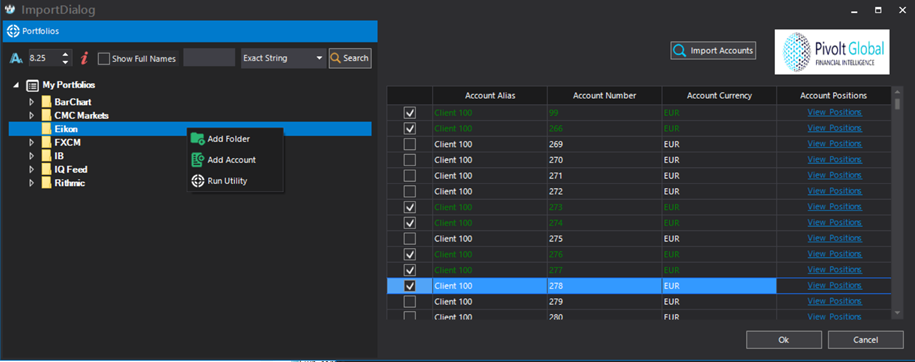The height and width of the screenshot is (362, 915).
Task: Check the account 275 row checkbox
Action: (410, 238)
